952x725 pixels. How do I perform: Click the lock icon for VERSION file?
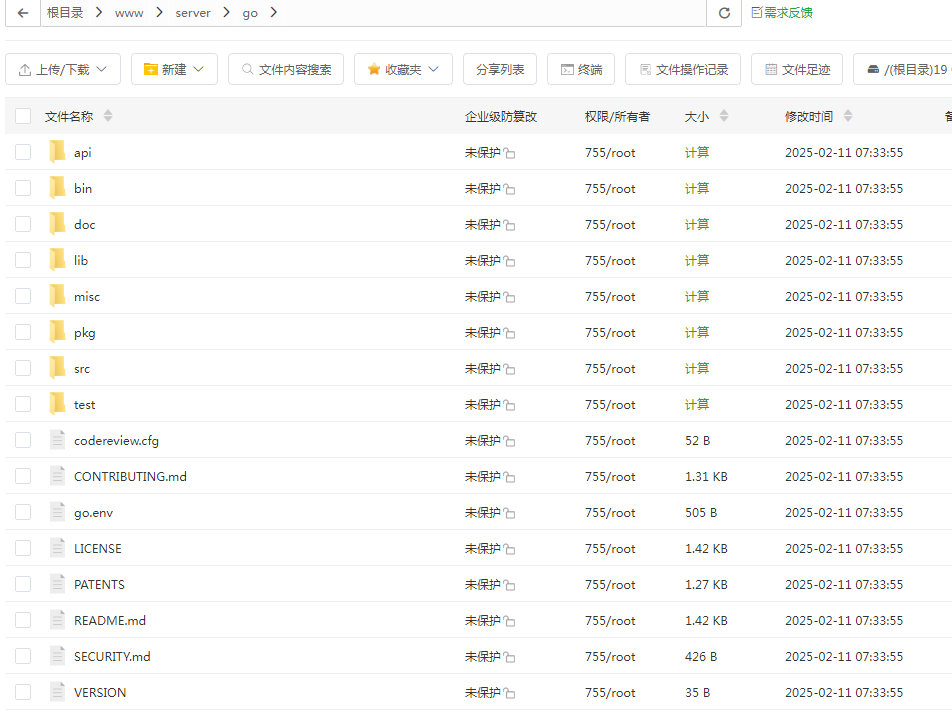pos(509,693)
